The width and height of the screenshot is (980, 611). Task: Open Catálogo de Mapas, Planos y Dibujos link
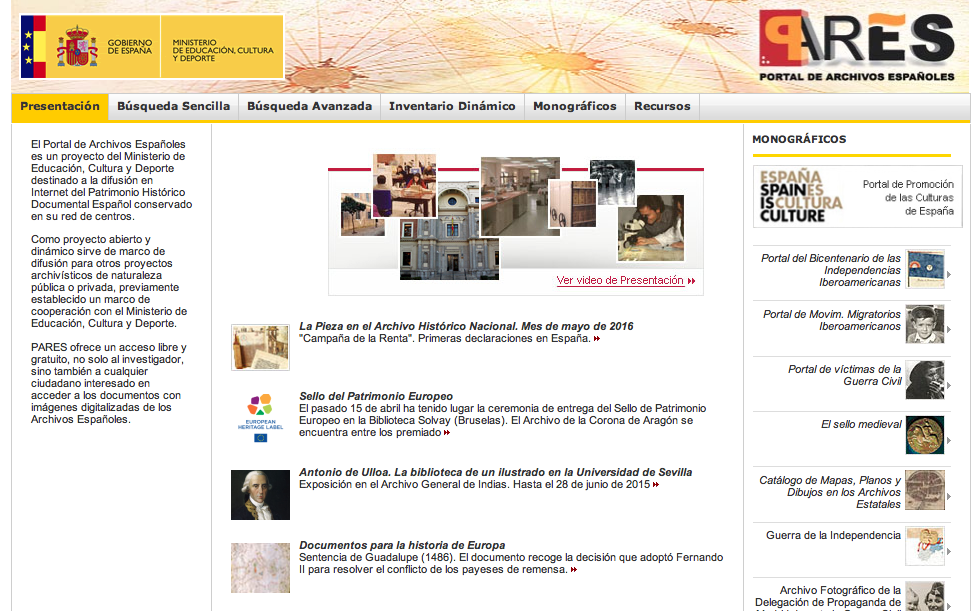point(830,492)
